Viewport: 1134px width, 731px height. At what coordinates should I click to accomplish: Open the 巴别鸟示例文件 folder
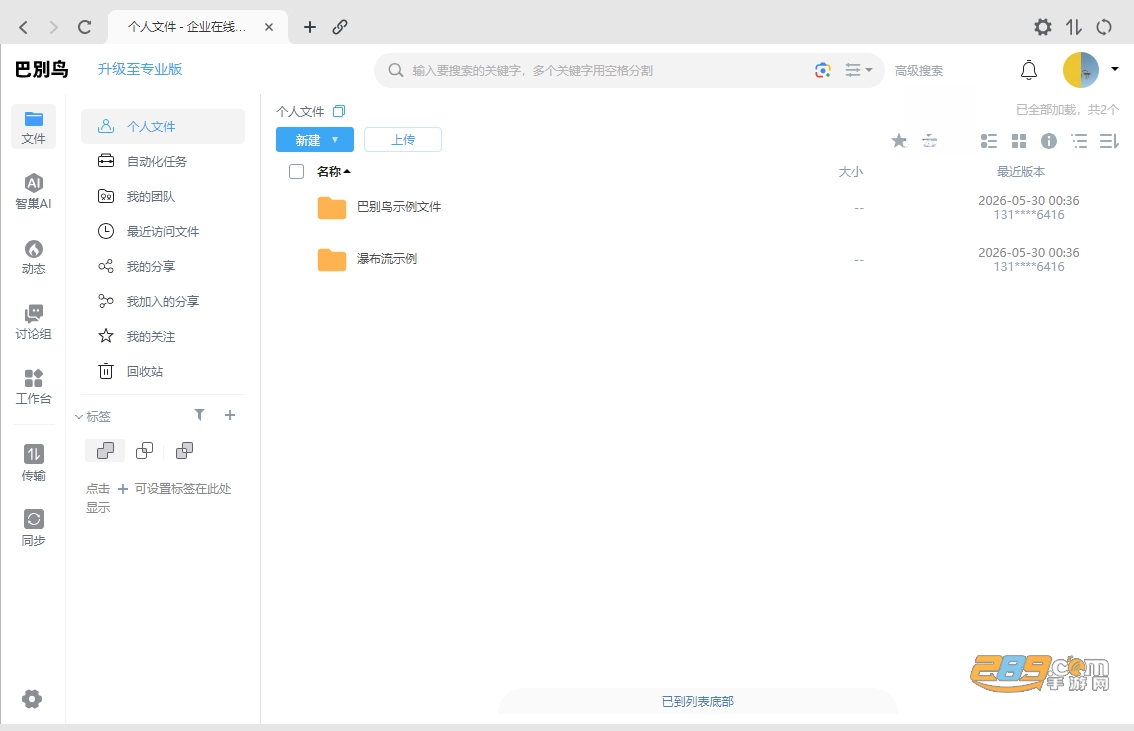398,207
